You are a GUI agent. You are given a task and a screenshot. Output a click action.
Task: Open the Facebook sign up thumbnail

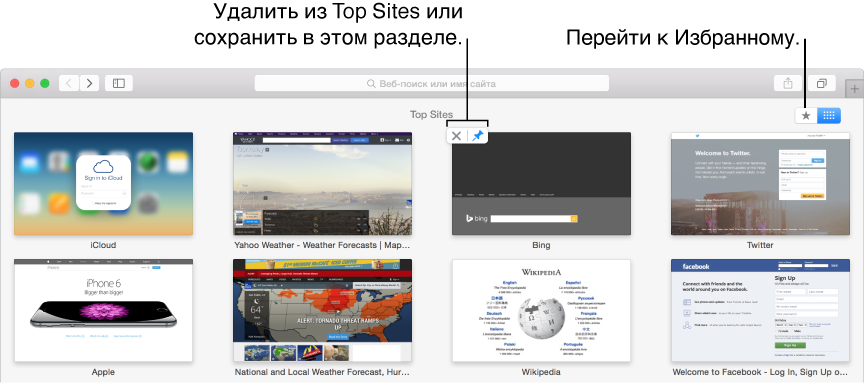760,310
